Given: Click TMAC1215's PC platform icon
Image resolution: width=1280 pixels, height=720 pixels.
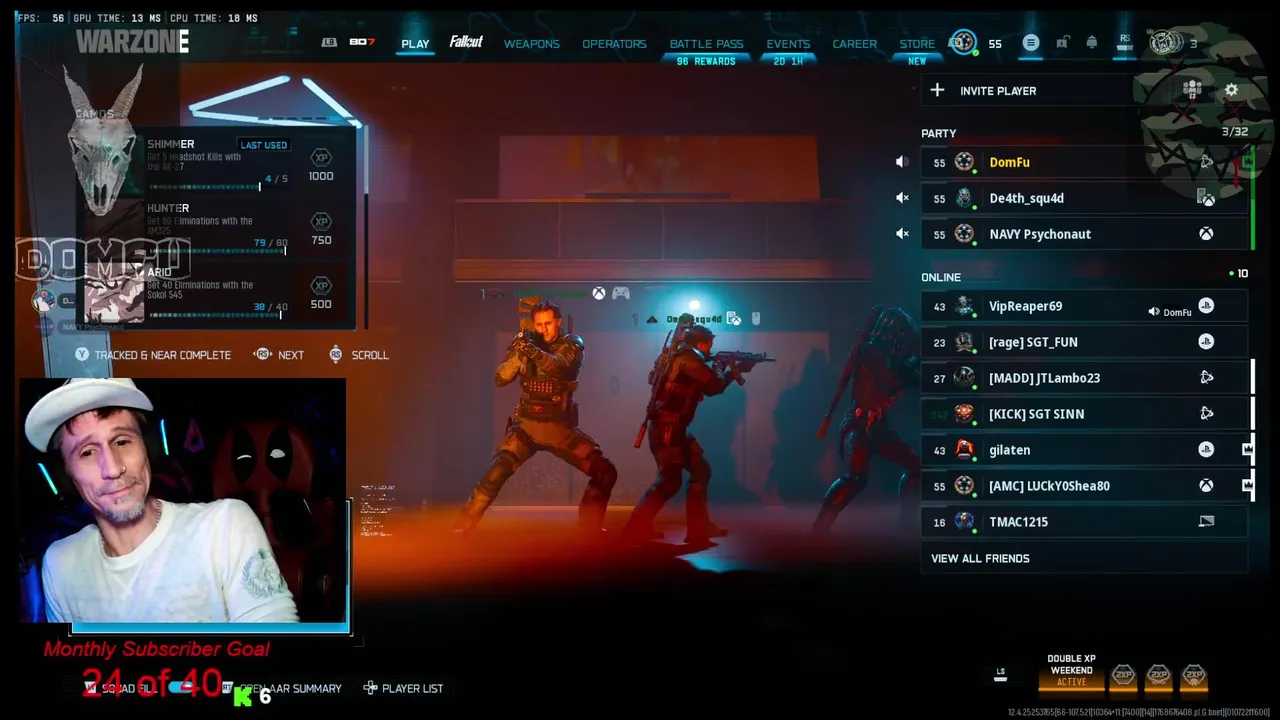Looking at the screenshot, I should [1206, 521].
